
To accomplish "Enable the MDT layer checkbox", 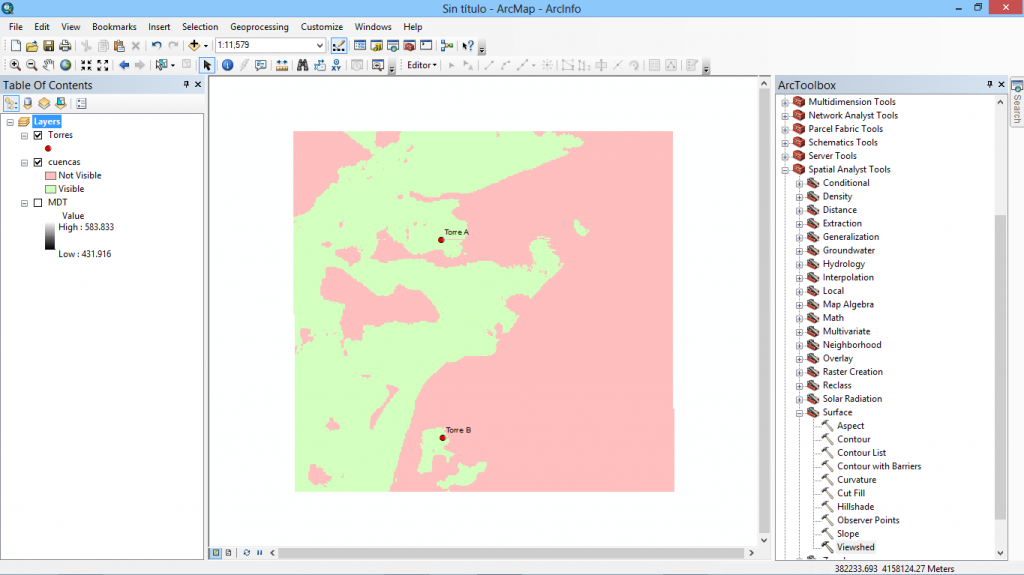I will tap(38, 202).
